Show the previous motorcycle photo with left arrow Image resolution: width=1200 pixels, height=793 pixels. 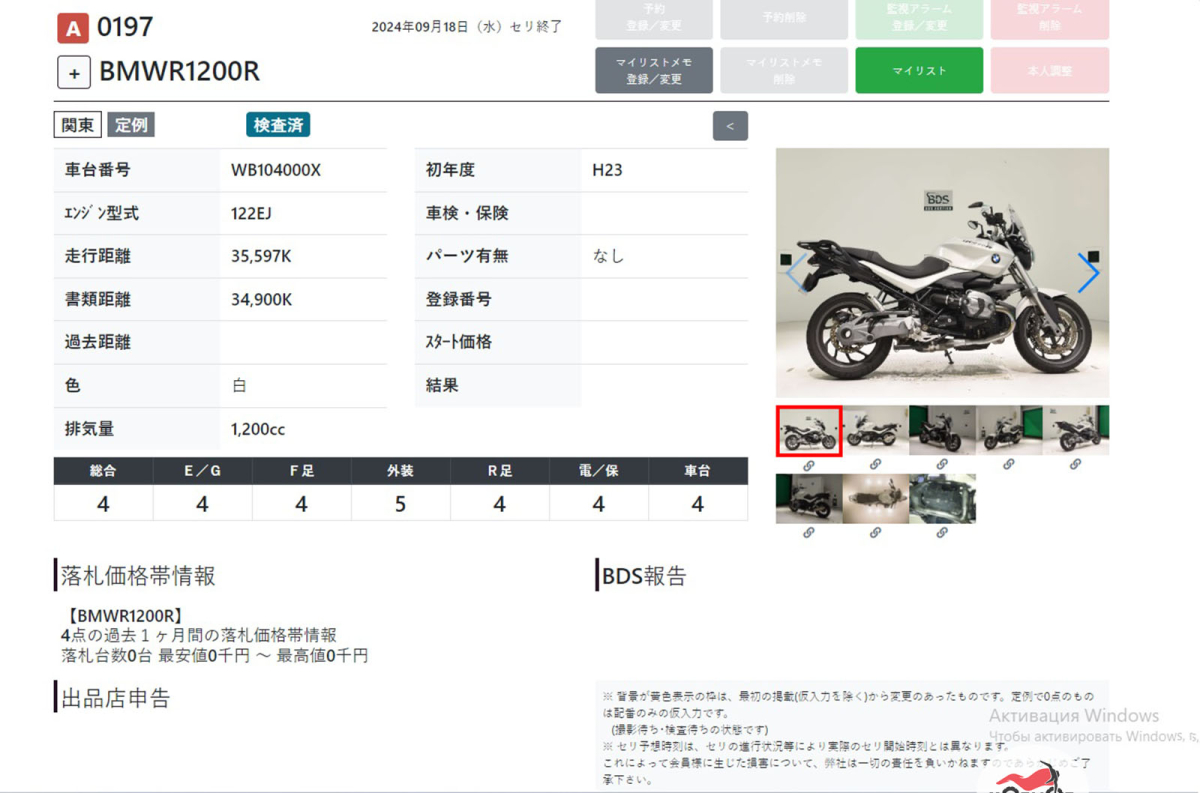pos(797,273)
